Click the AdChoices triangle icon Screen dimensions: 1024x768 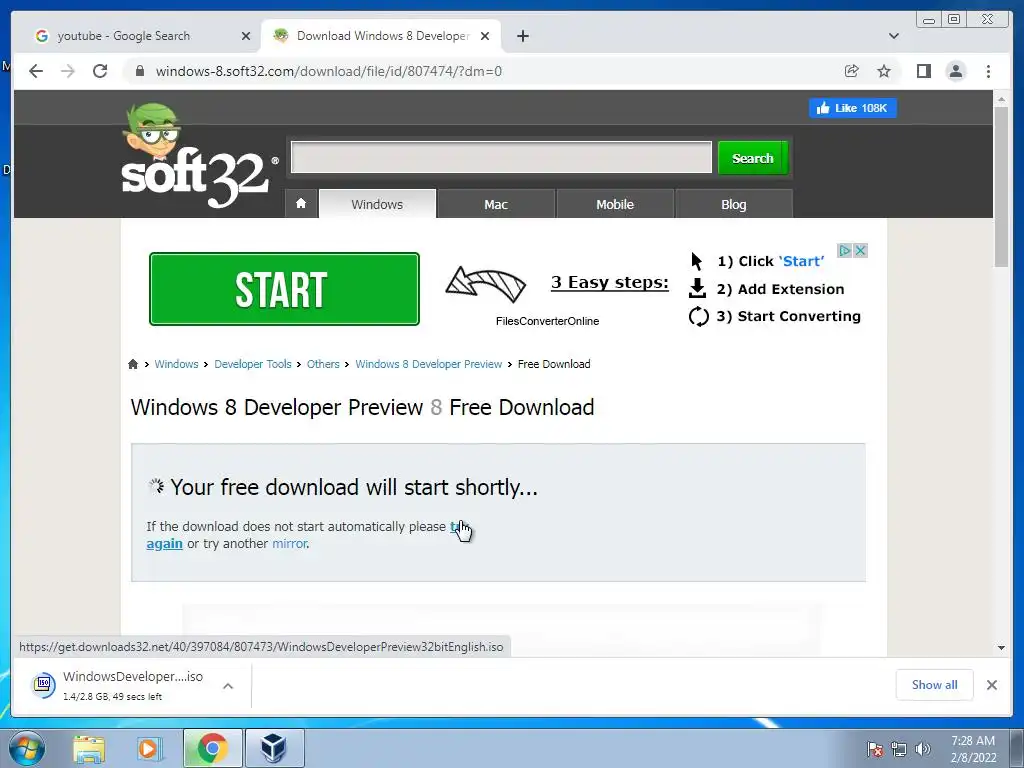tap(844, 250)
